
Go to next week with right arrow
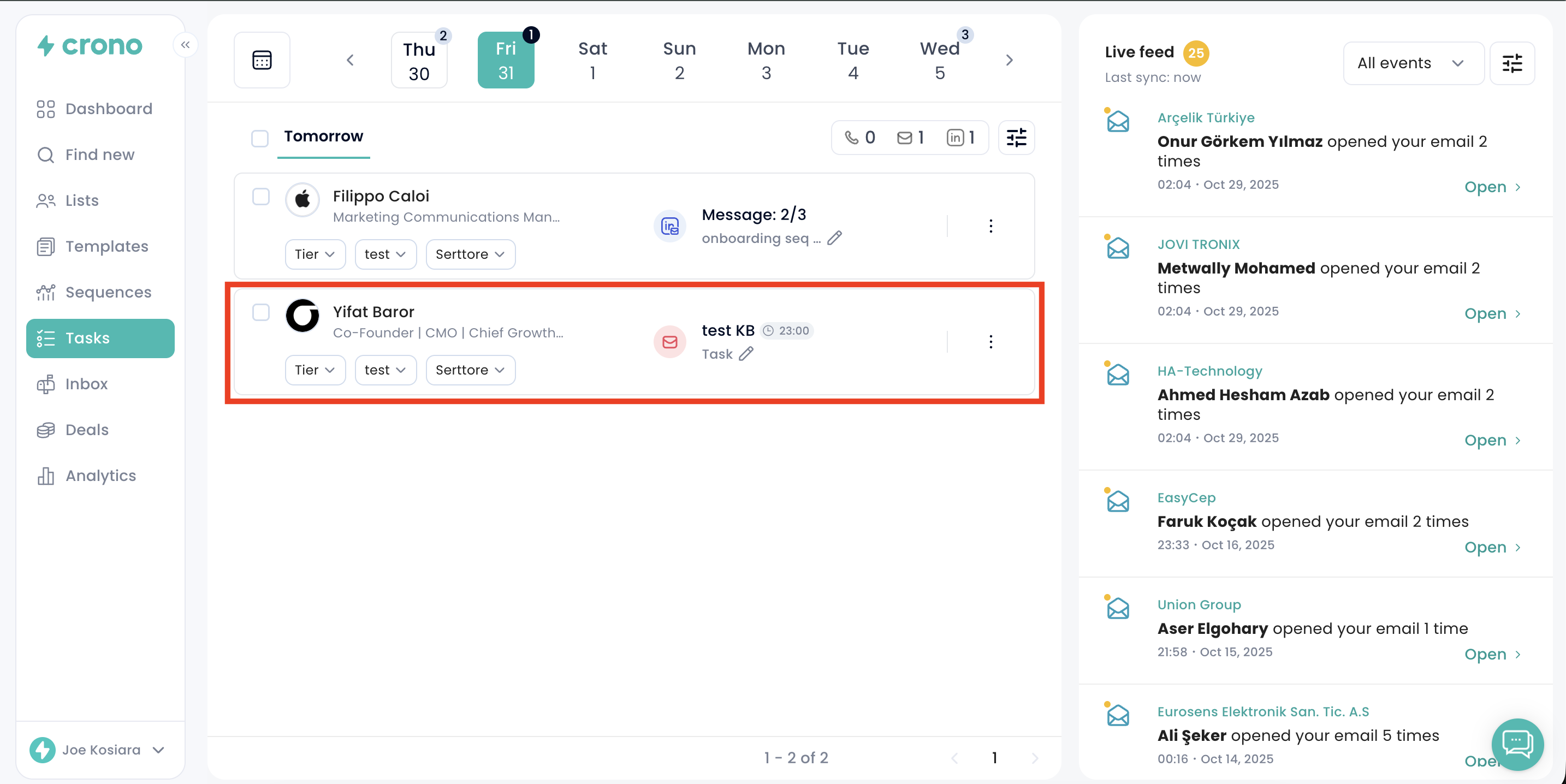click(1009, 60)
